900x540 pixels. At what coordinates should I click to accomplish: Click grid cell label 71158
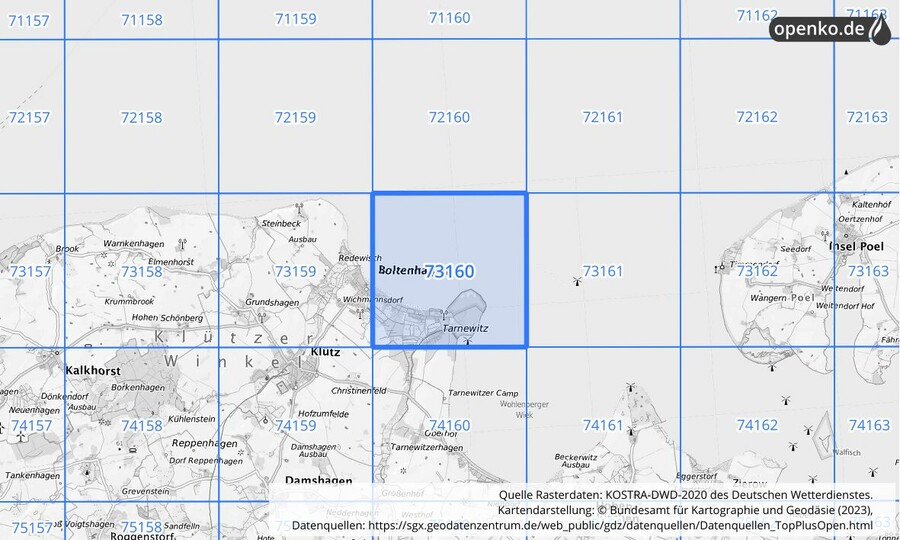142,20
